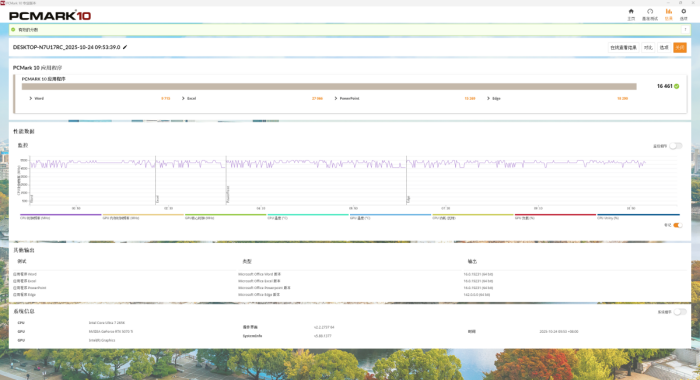Click the Edge marker line on the monitoring chart
Screen dimensions: 700x380
pyautogui.click(x=407, y=180)
